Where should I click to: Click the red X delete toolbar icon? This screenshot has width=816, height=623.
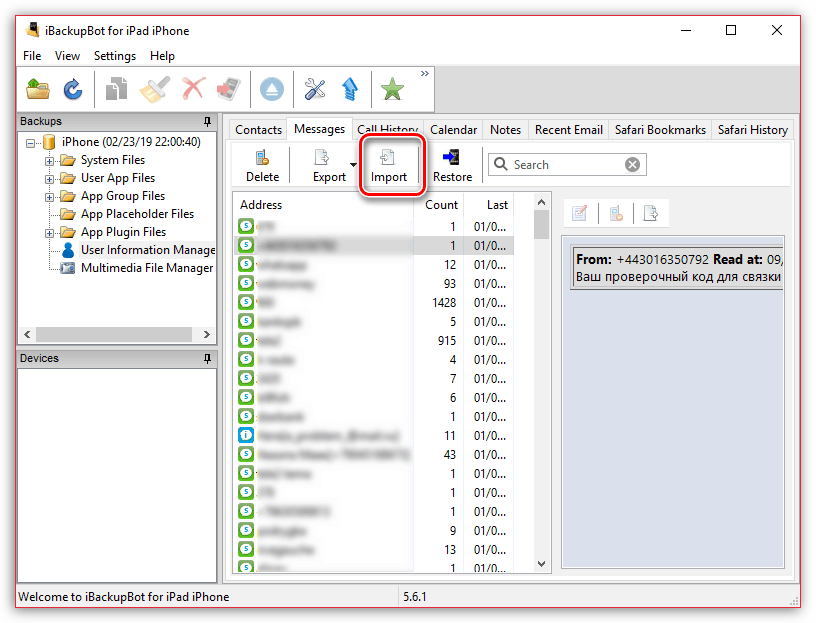pos(193,89)
